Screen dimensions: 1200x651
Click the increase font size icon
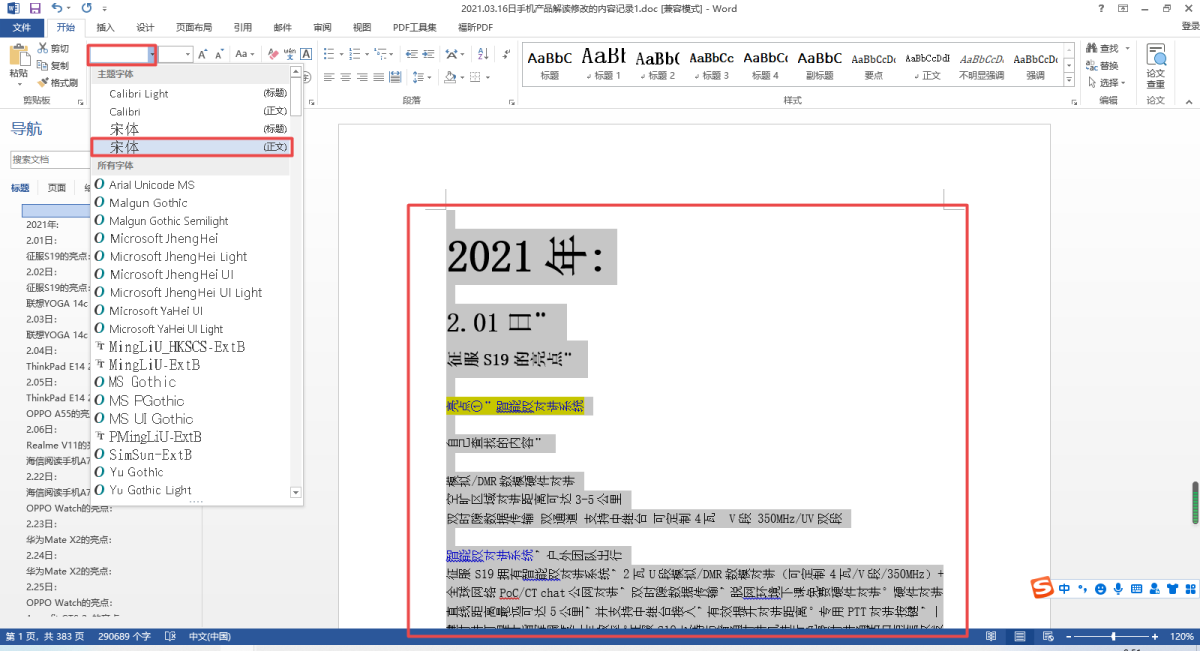(x=203, y=54)
